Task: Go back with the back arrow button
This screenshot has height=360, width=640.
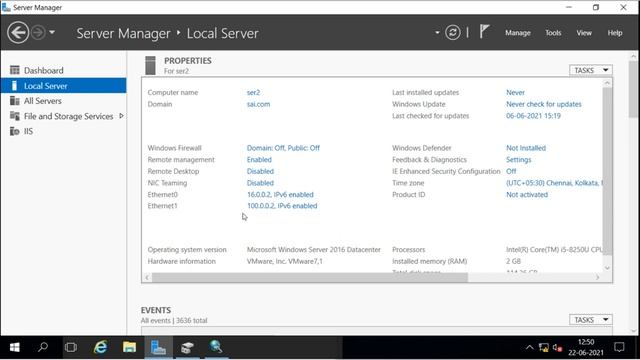Action: click(x=18, y=32)
